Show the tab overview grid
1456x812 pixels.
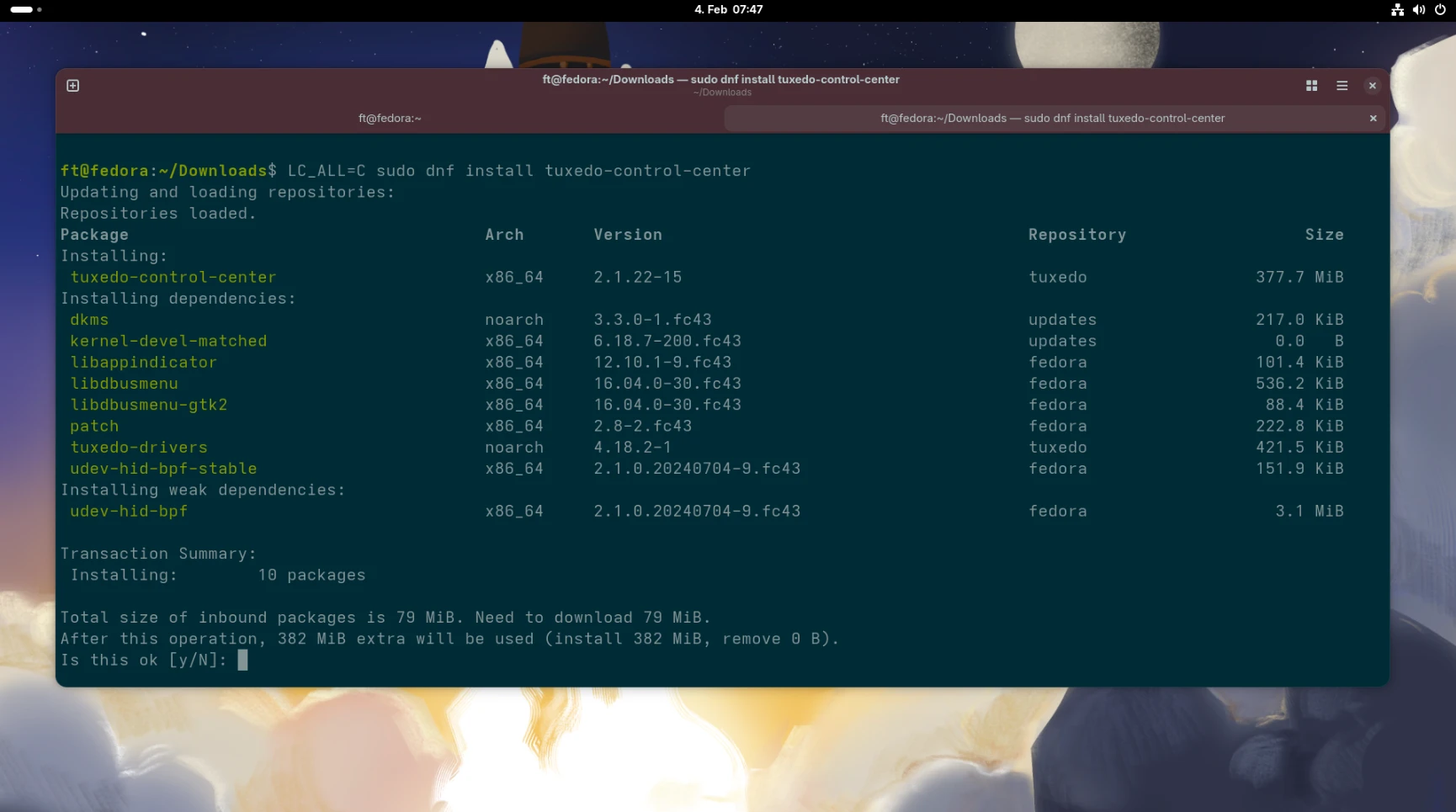coord(1311,86)
